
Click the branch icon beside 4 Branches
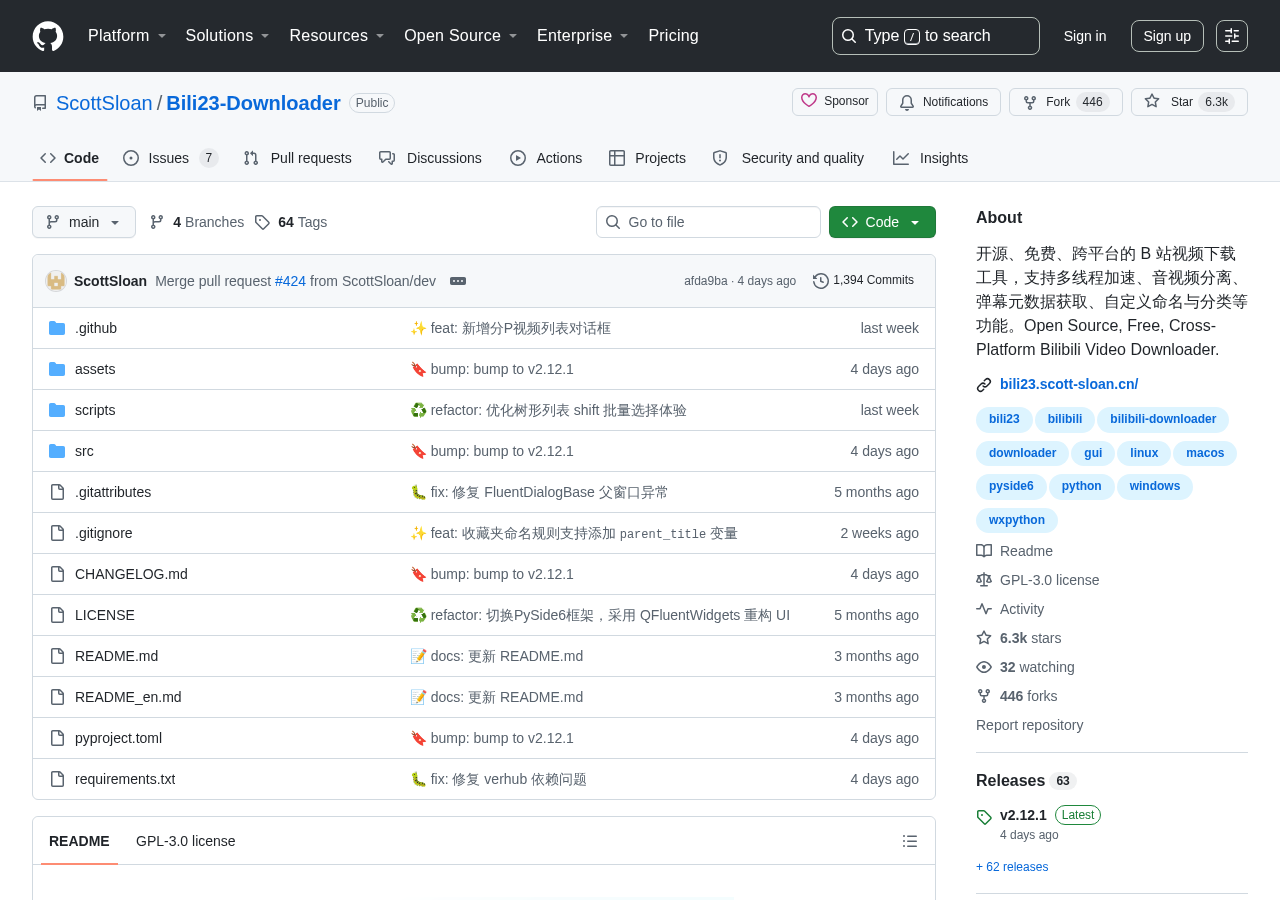tap(157, 222)
